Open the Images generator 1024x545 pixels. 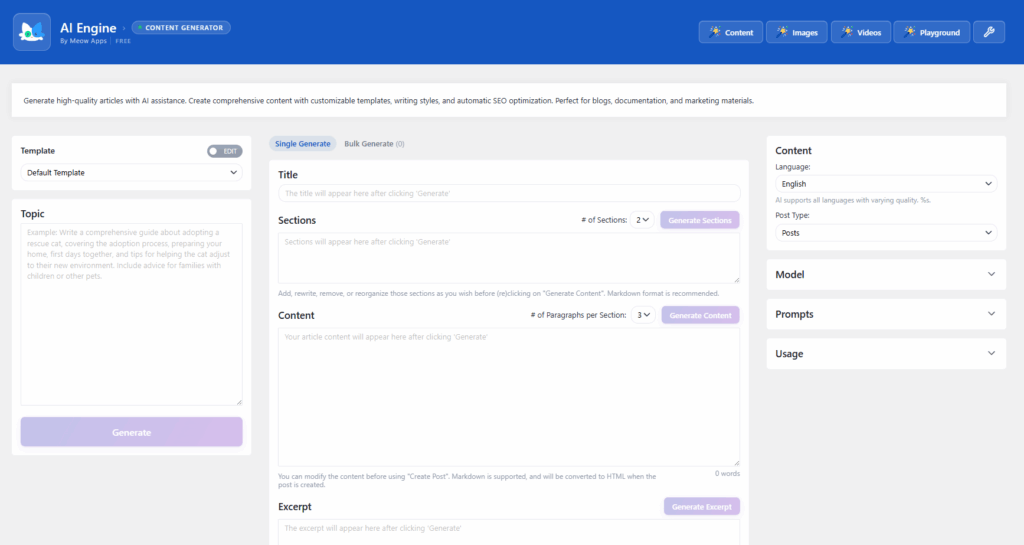(797, 32)
